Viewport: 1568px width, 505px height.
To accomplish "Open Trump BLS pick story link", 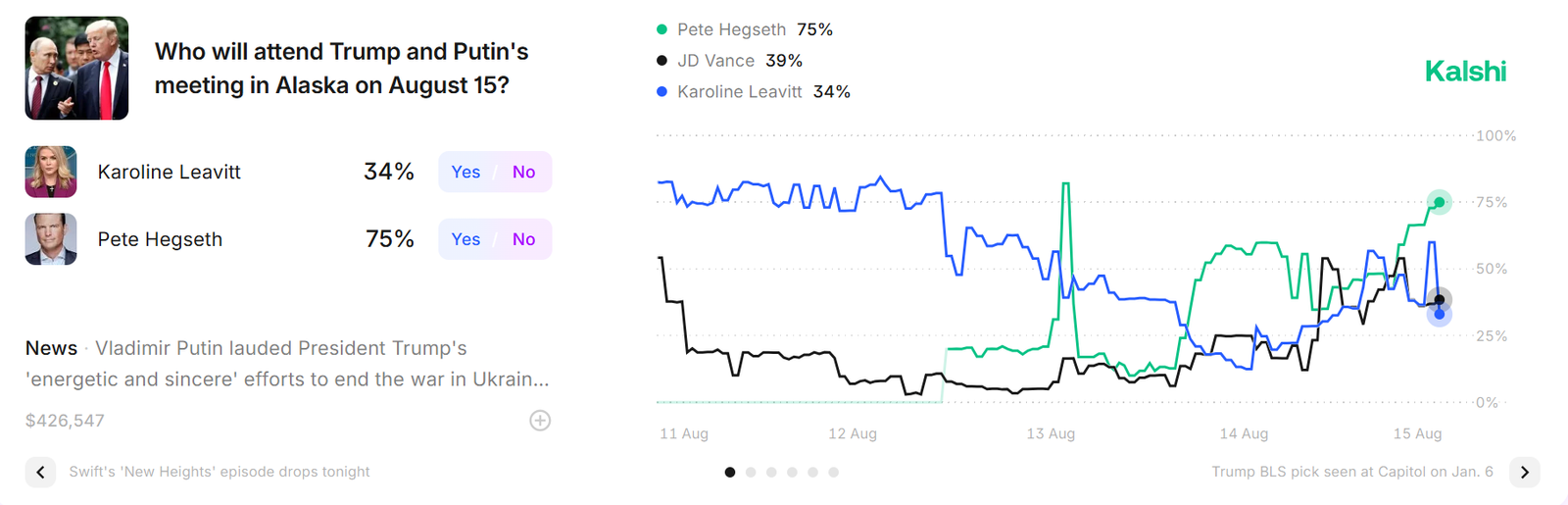I will point(1351,472).
